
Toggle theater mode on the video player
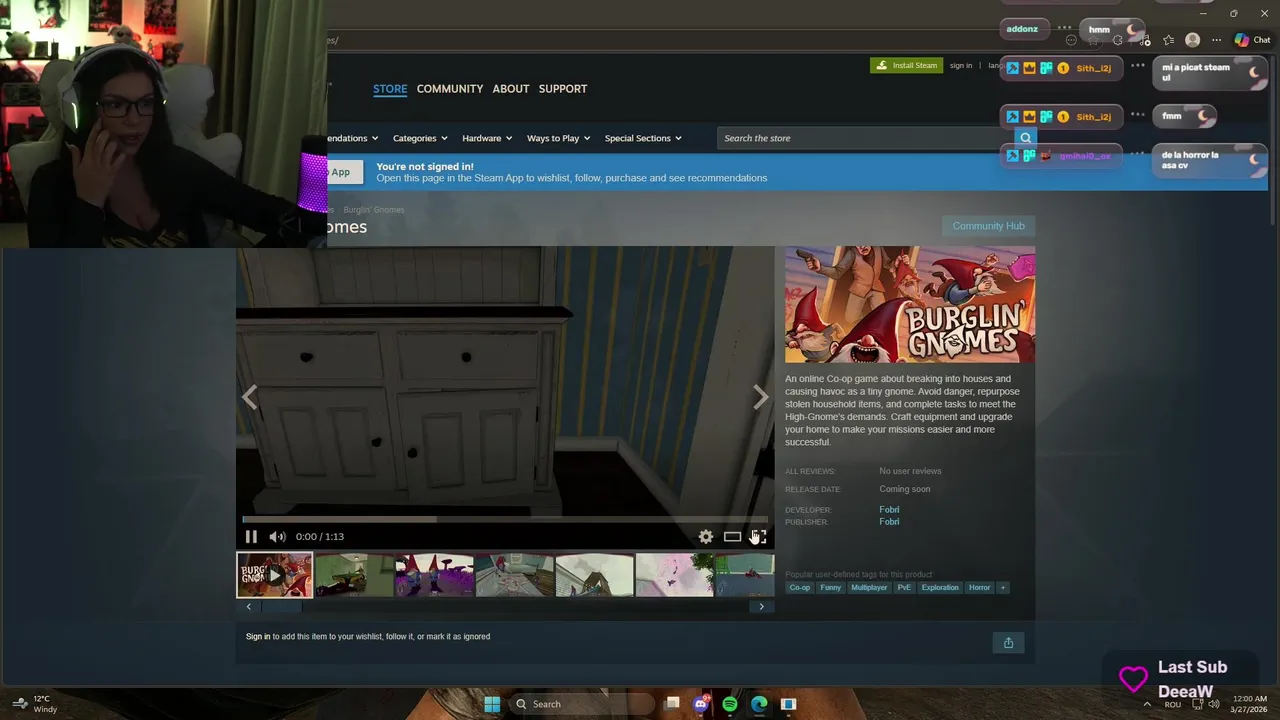click(x=732, y=537)
